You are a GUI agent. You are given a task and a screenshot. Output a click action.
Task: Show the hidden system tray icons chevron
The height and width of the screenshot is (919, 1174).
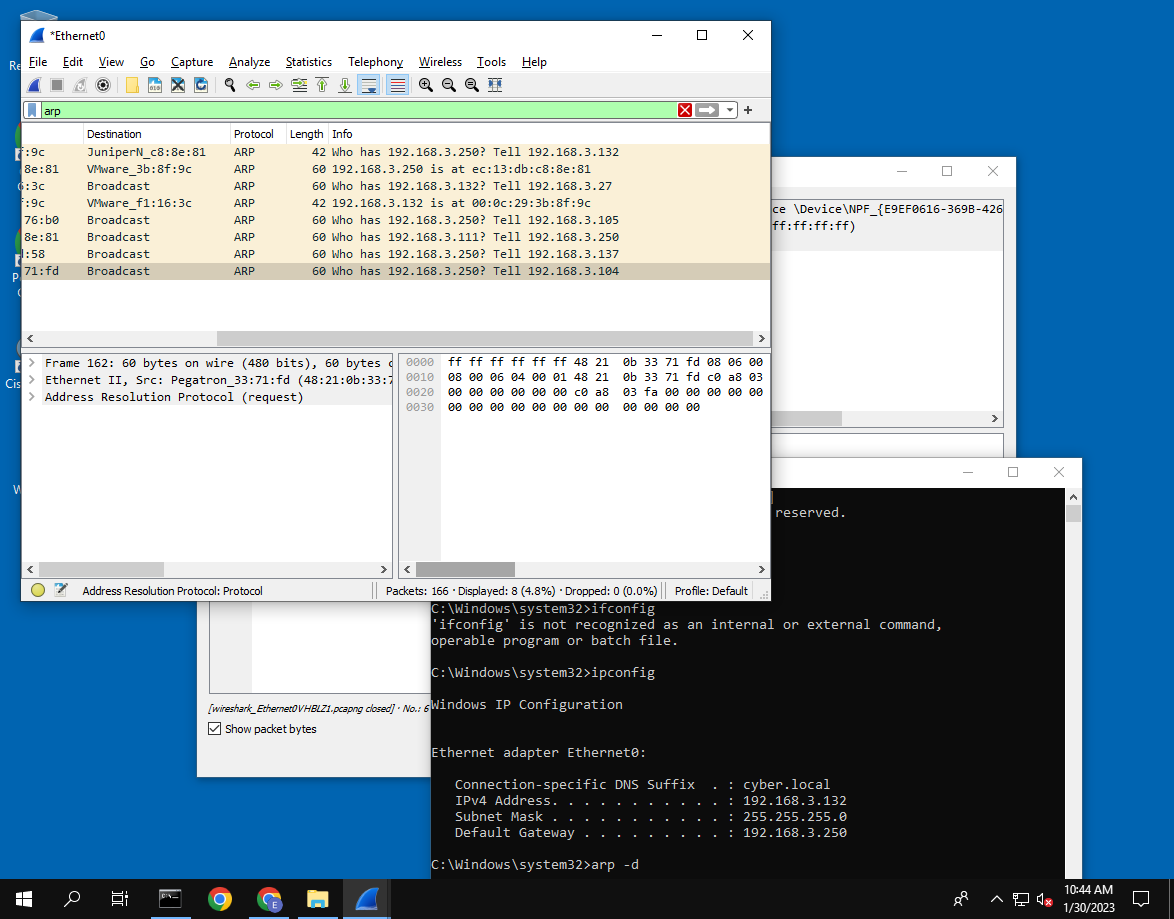[996, 899]
